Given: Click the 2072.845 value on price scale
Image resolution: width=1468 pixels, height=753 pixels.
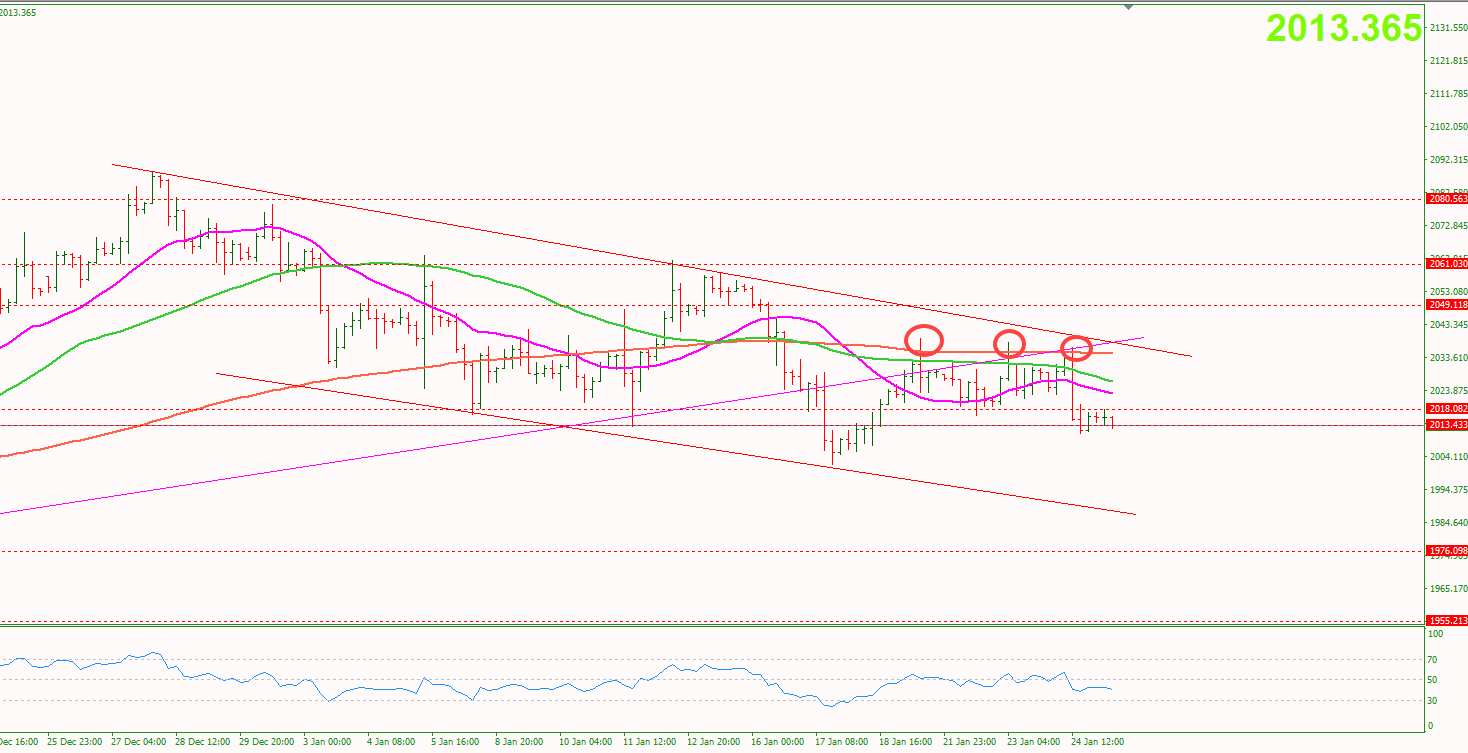Looking at the screenshot, I should [x=1448, y=226].
